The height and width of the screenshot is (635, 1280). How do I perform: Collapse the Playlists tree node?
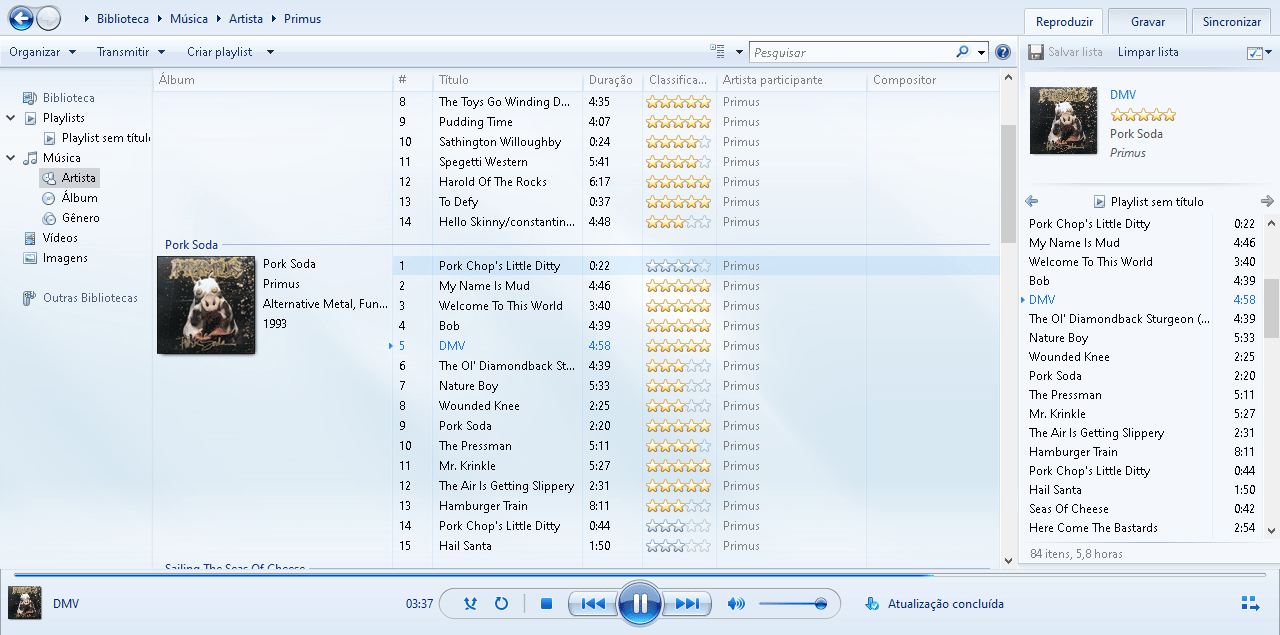point(10,118)
